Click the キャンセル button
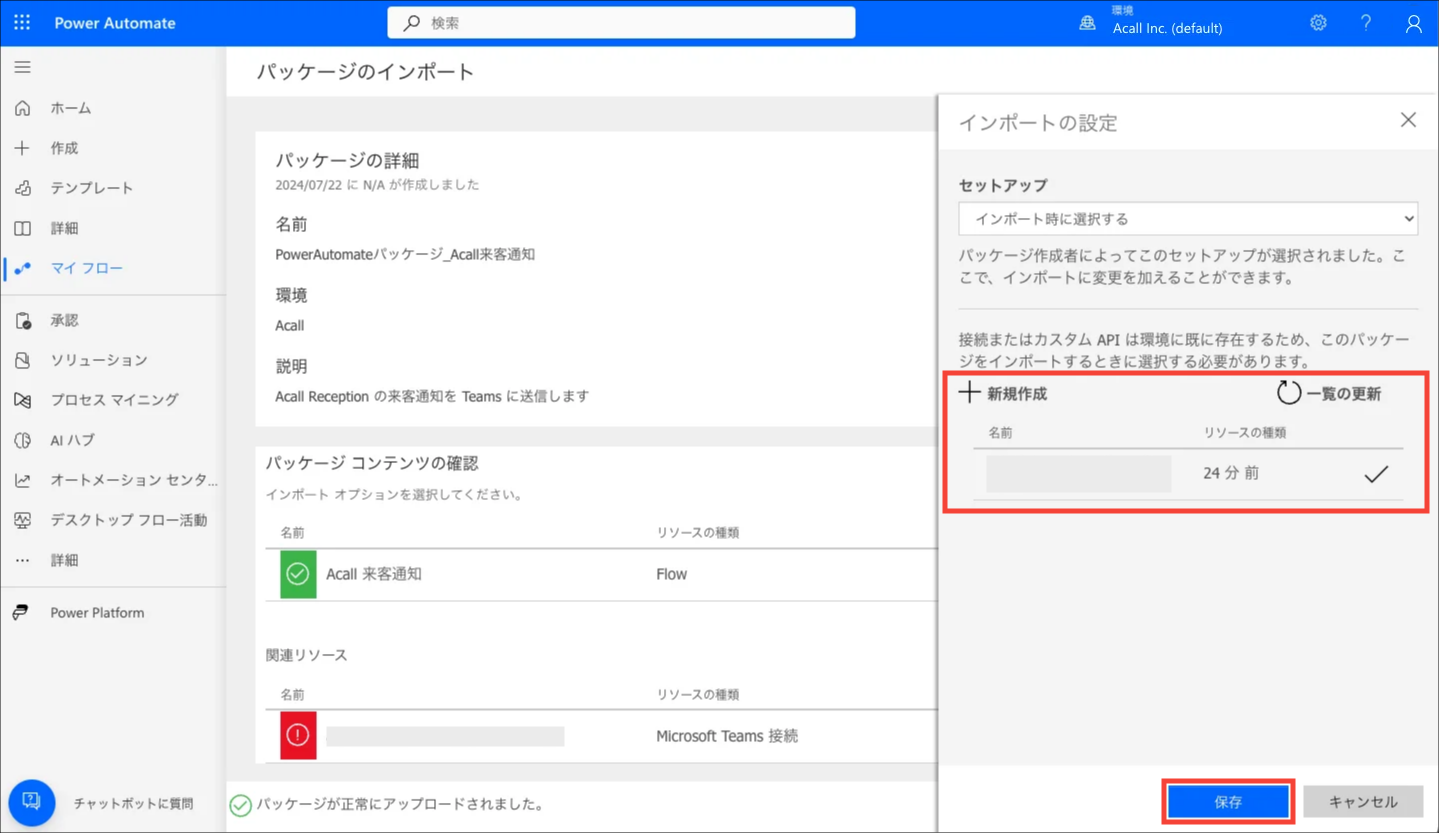 click(1363, 802)
